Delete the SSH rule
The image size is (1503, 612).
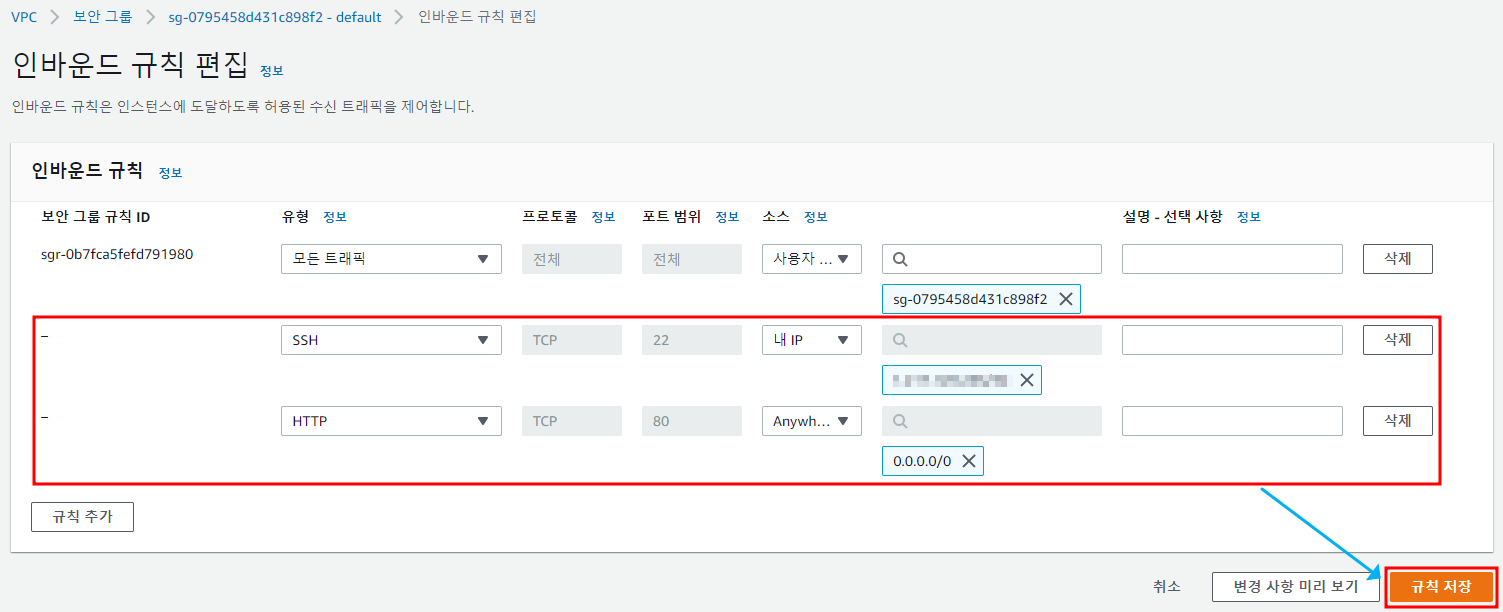point(1397,340)
